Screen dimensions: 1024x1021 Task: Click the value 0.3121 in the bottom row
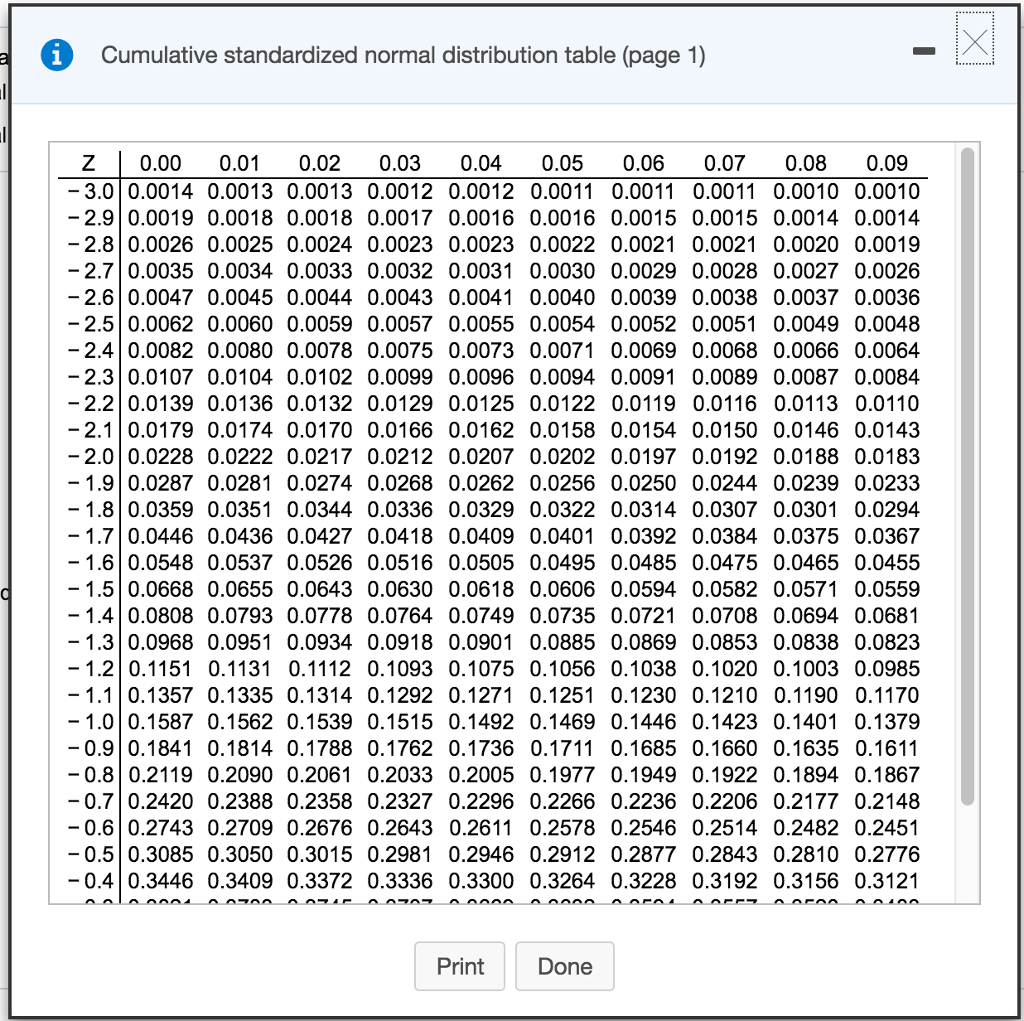[x=888, y=881]
